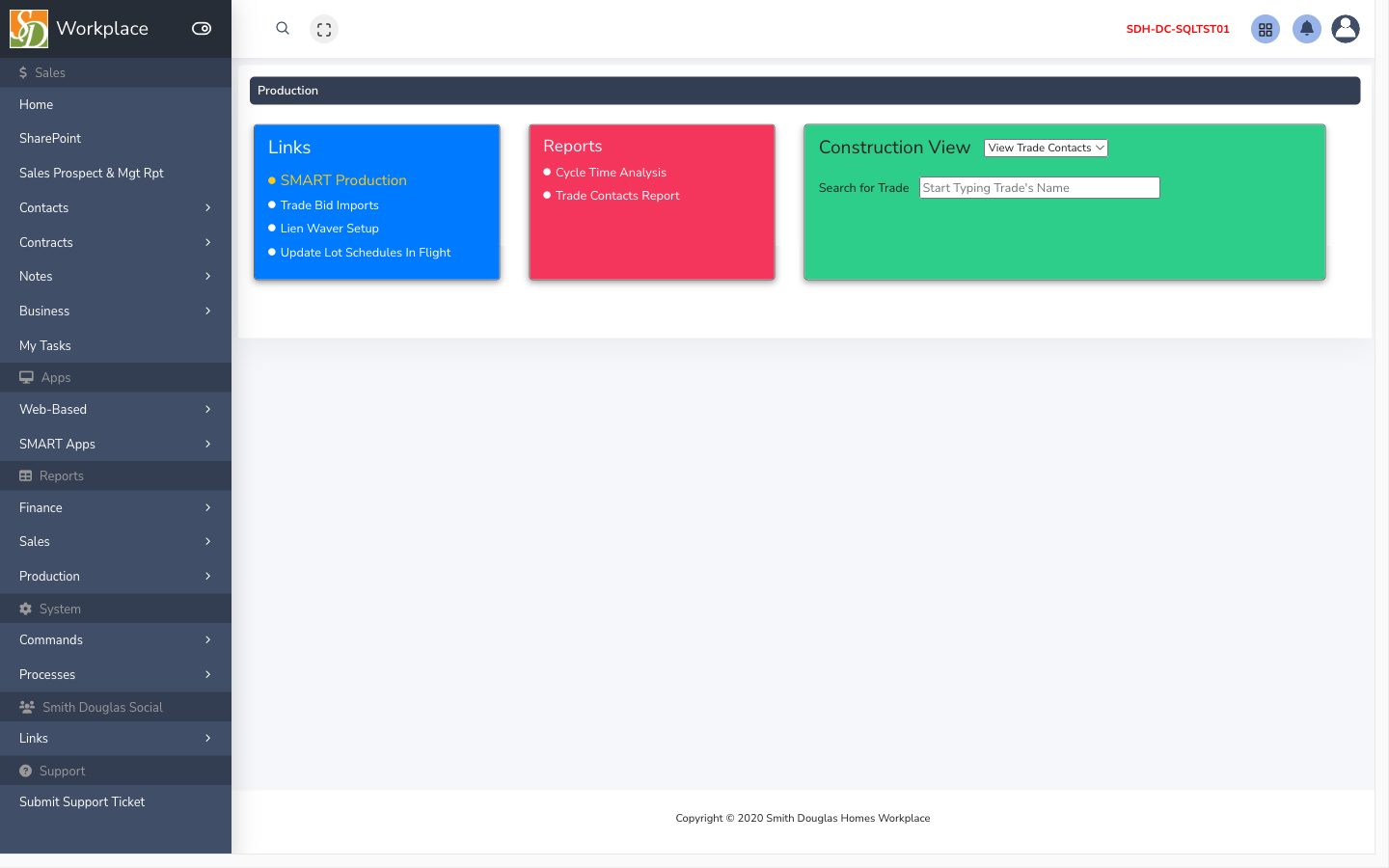
Task: Open Submit Support Ticket
Action: click(116, 802)
